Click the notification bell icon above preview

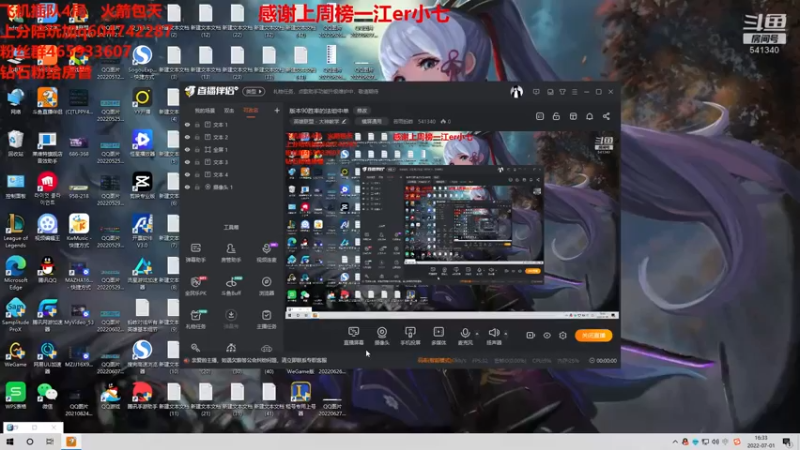[x=589, y=116]
